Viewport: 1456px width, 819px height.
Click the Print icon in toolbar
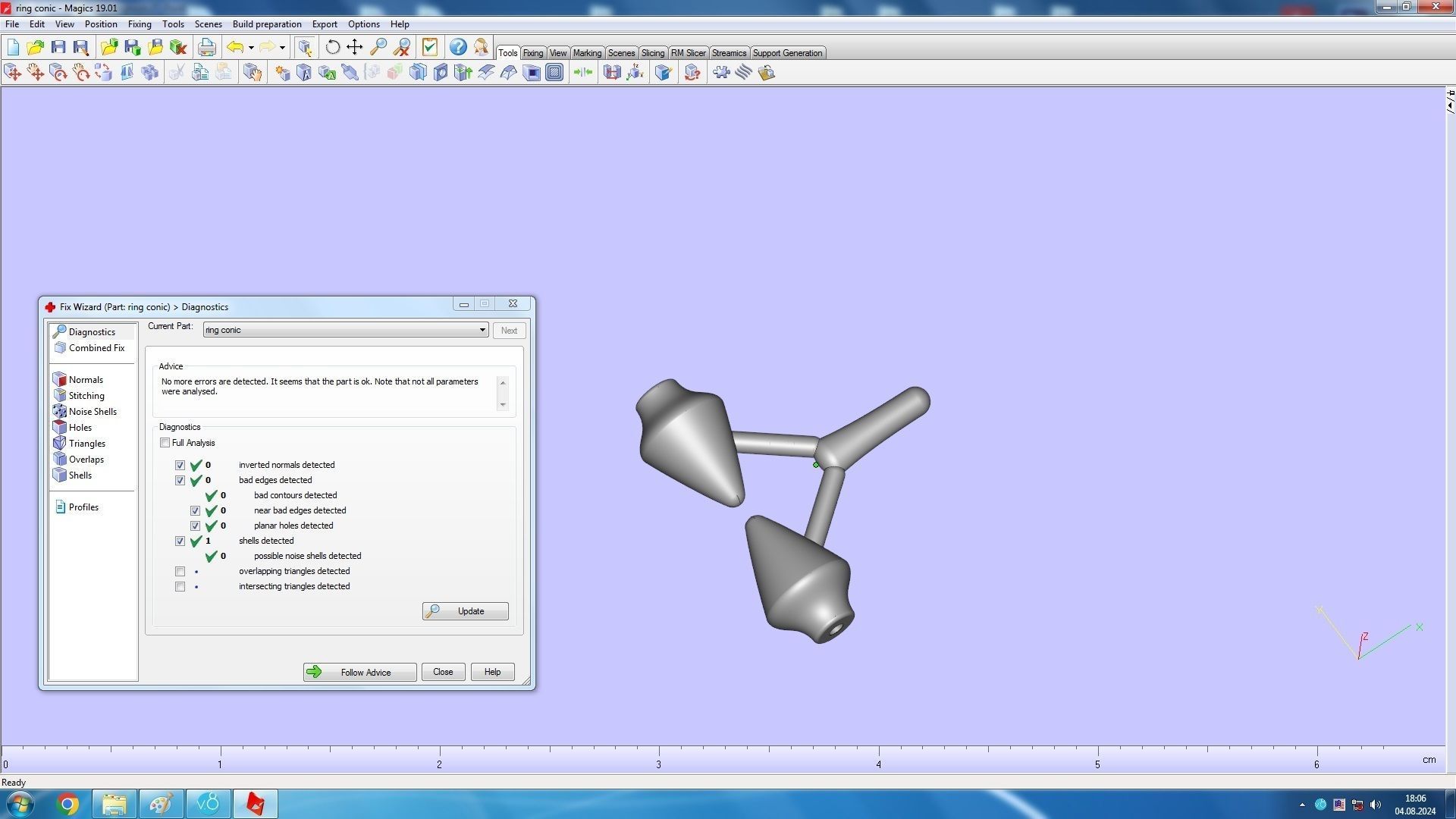[x=206, y=48]
